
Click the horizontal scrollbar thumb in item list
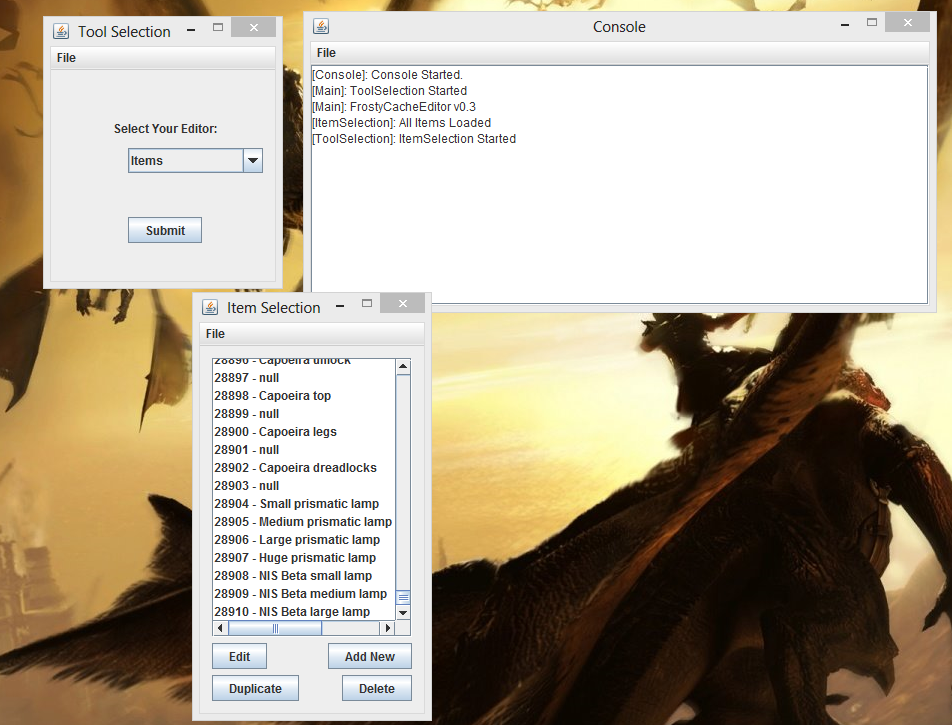(274, 628)
